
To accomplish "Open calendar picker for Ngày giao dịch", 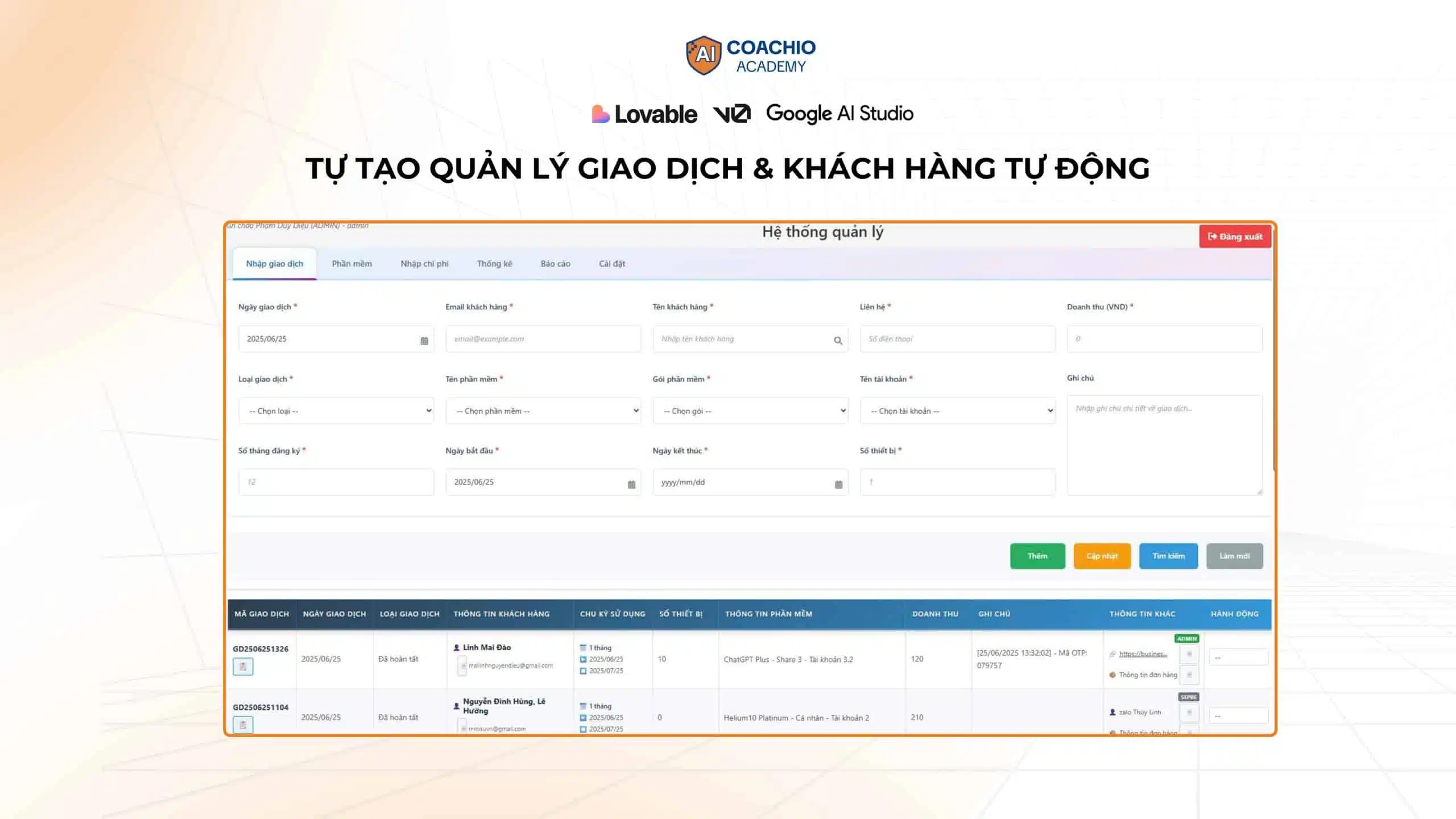I will coord(424,340).
